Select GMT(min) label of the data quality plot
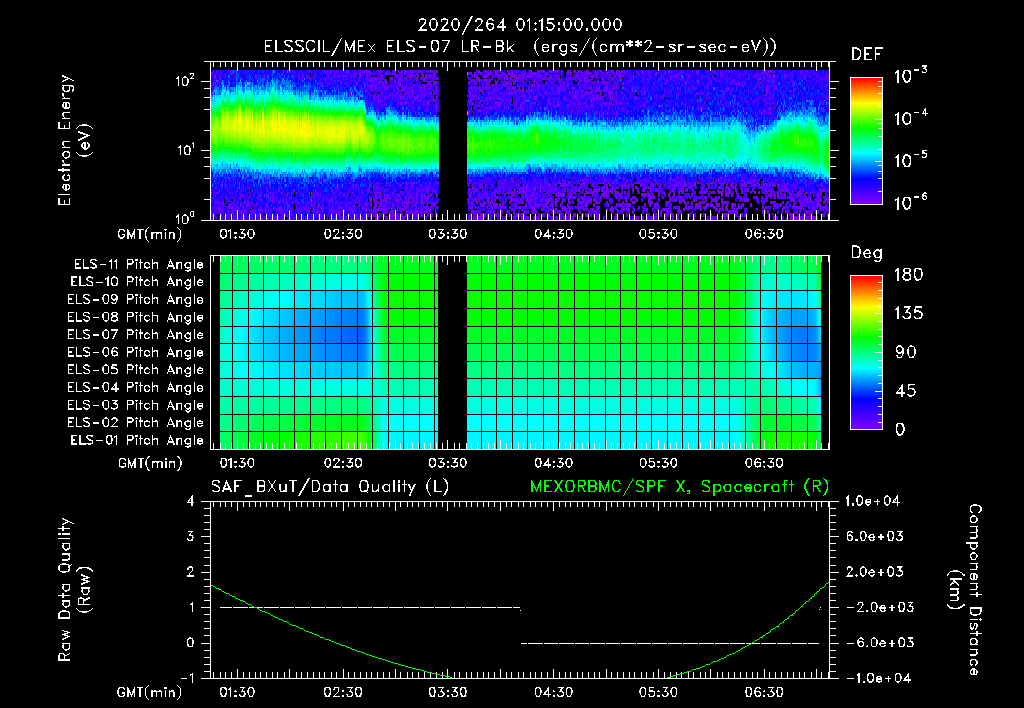This screenshot has width=1024, height=708. [x=150, y=692]
